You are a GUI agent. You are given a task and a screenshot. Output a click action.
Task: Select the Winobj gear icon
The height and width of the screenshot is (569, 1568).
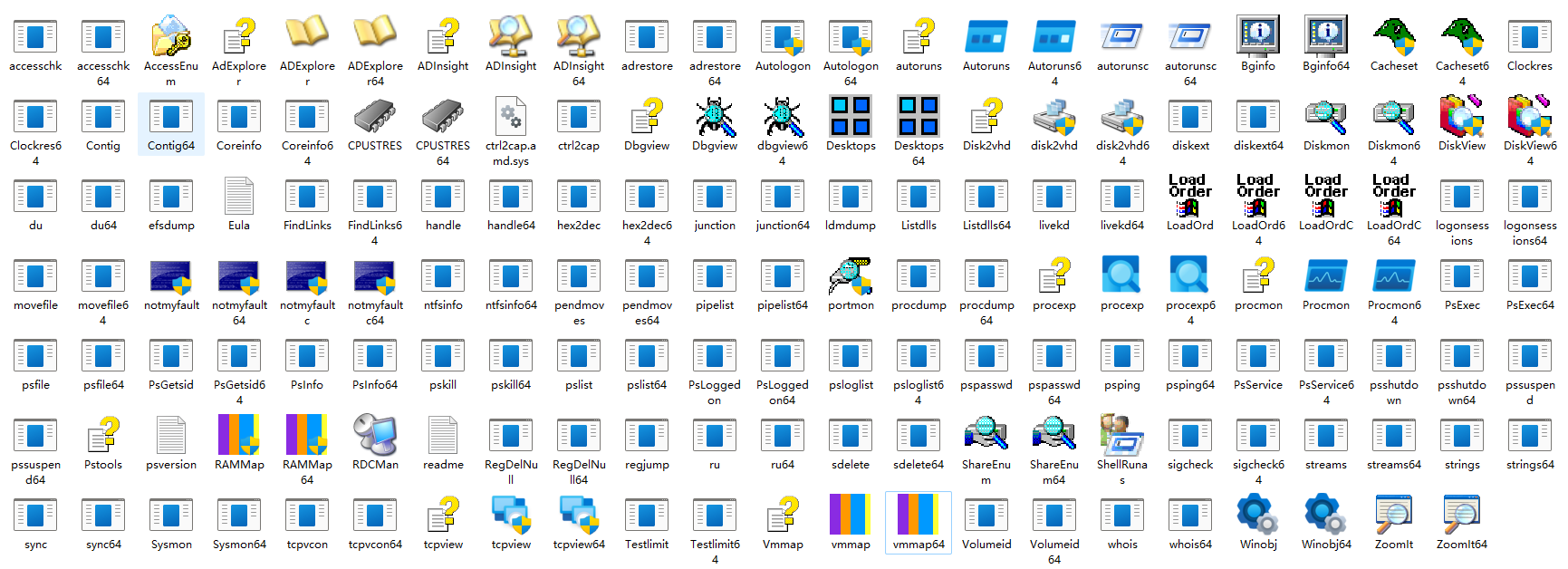pos(1257,516)
